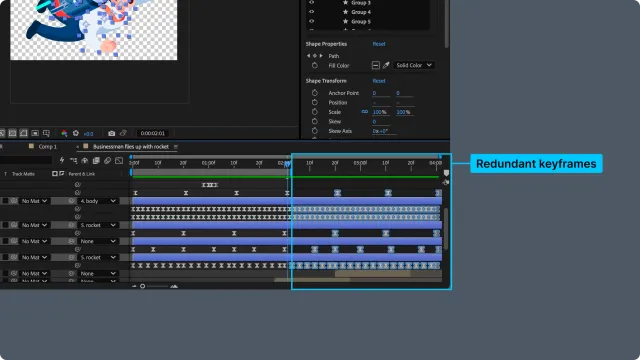Click the viewer icon just before the color channels icon
Screen dimensions: 640x360
click(46, 133)
